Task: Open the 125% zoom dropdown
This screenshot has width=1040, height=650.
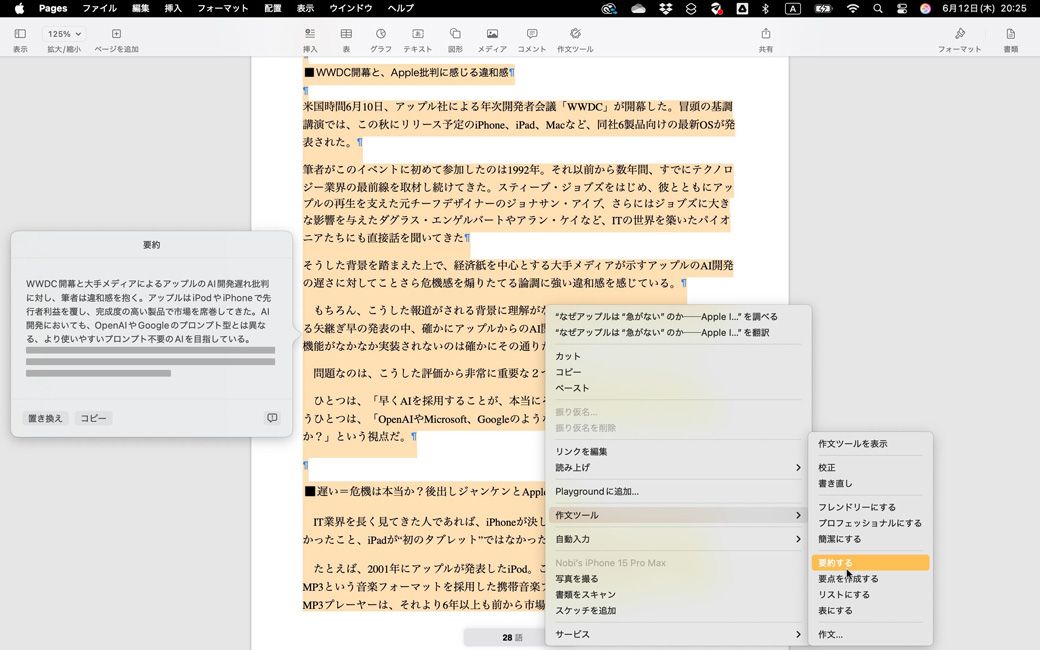Action: click(x=64, y=34)
